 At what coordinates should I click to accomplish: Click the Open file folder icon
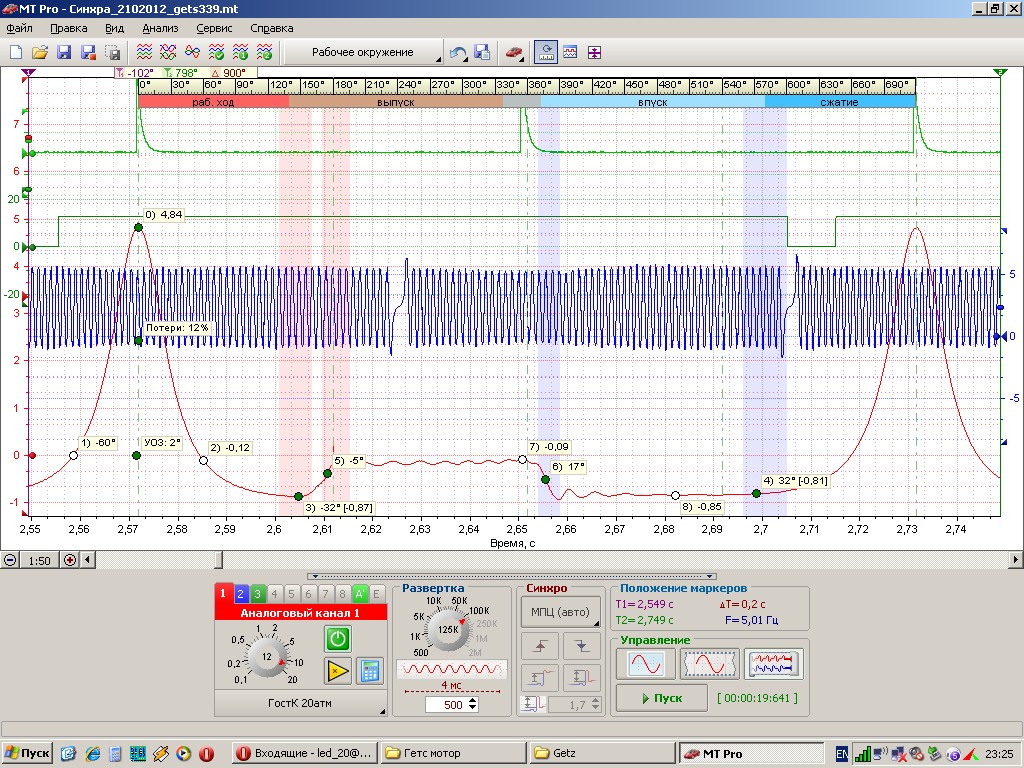(40, 52)
